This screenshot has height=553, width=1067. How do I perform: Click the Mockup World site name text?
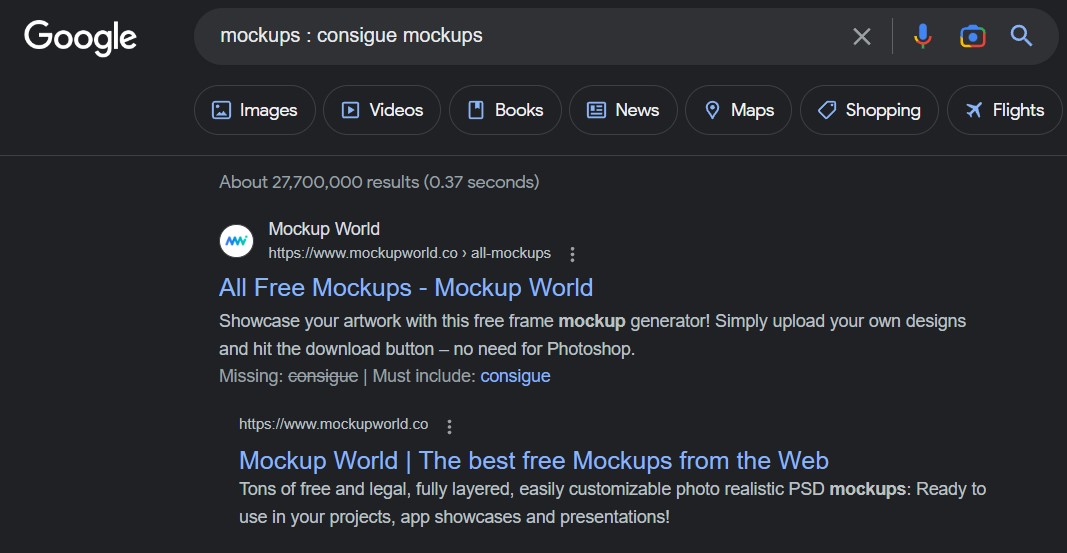[x=324, y=229]
